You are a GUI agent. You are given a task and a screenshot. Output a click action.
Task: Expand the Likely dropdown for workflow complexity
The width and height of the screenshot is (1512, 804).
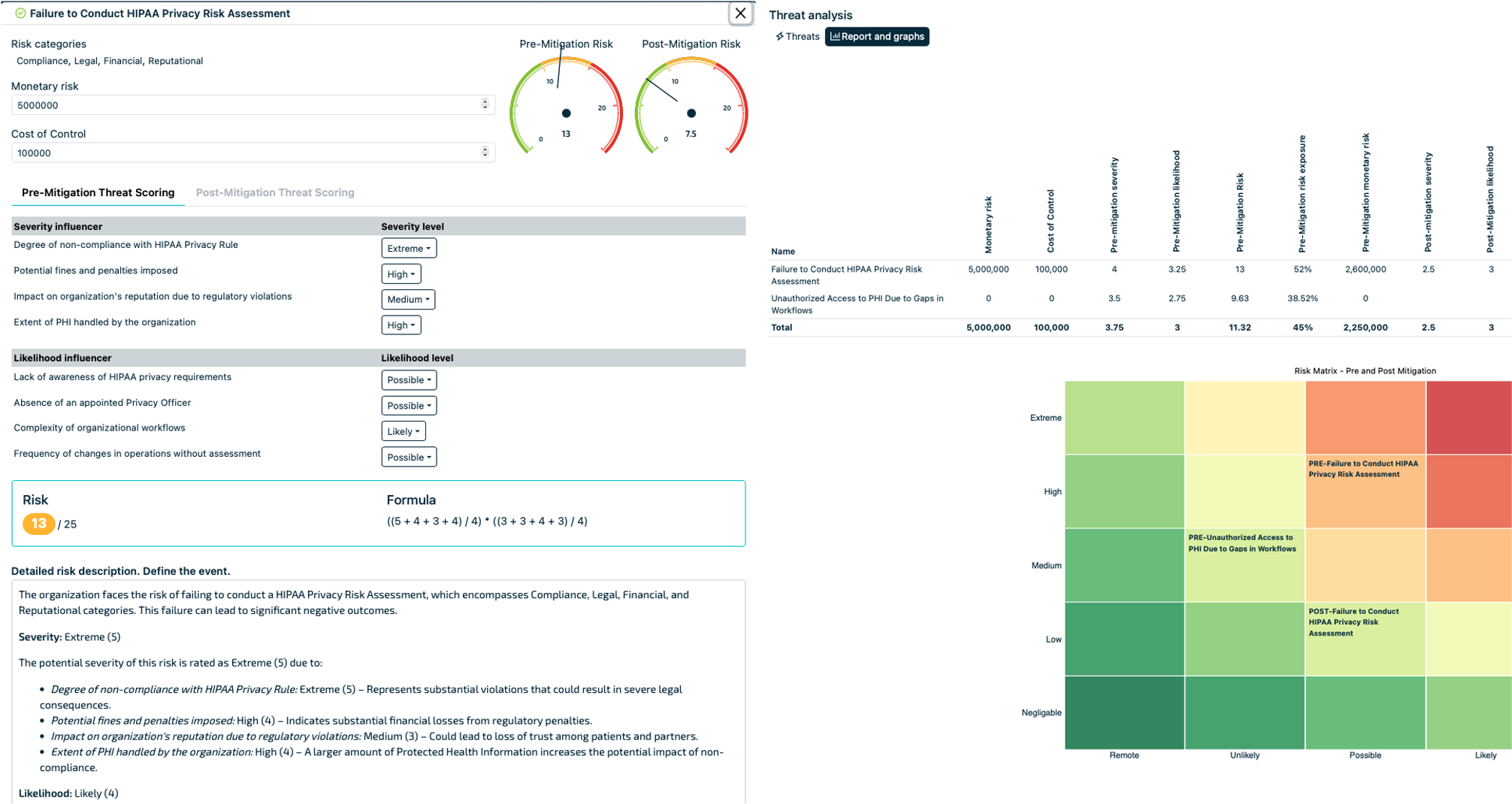click(x=404, y=431)
